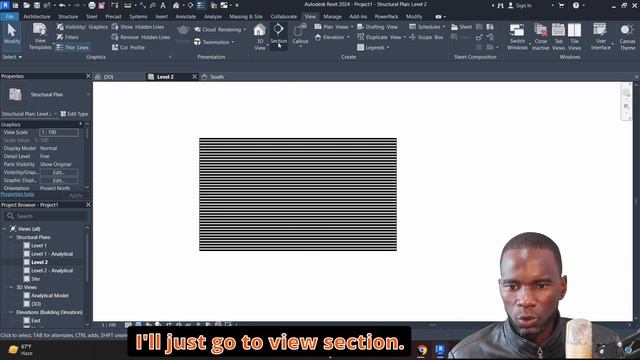Switch to Architecture ribbon tab
This screenshot has height=360, width=640.
point(37,17)
